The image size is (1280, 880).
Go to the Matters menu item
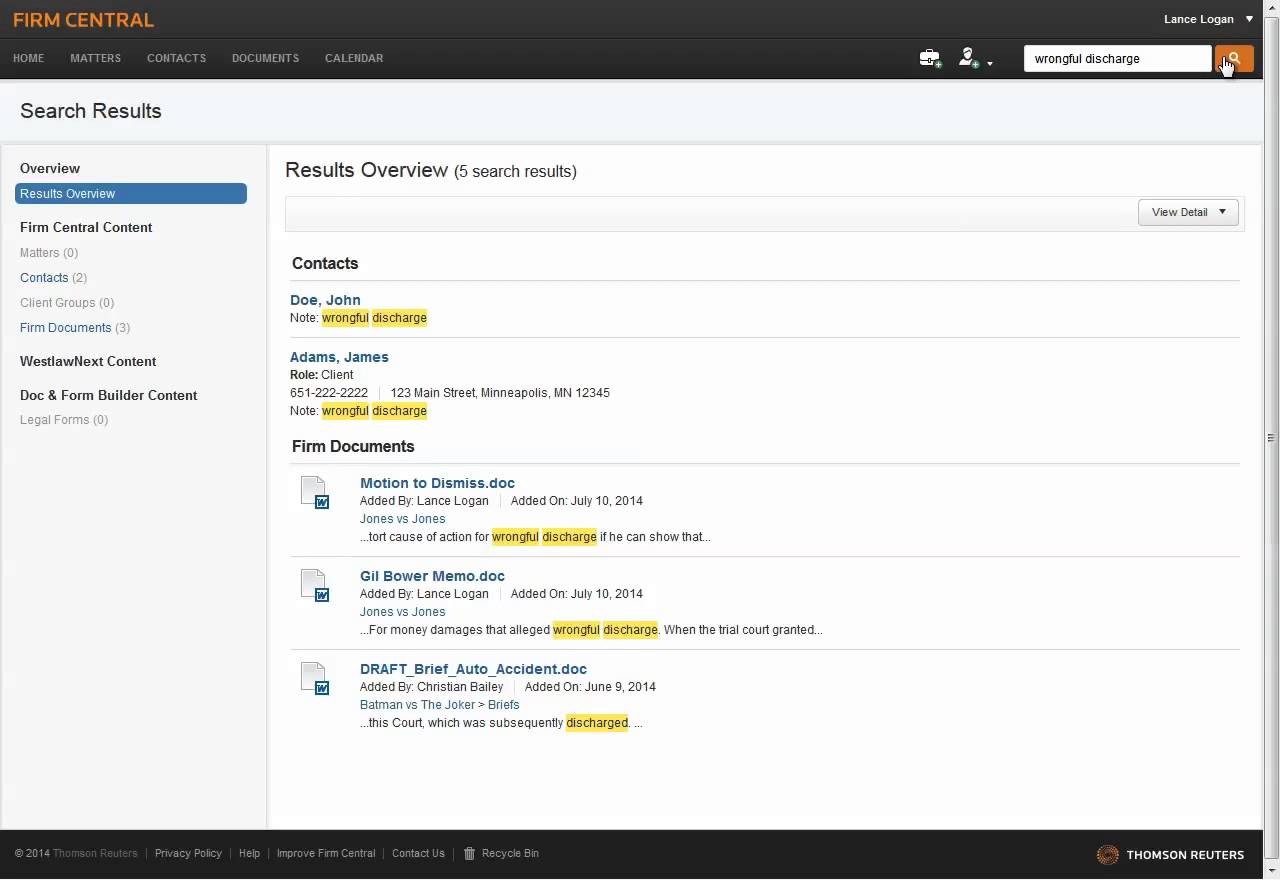pyautogui.click(x=95, y=58)
